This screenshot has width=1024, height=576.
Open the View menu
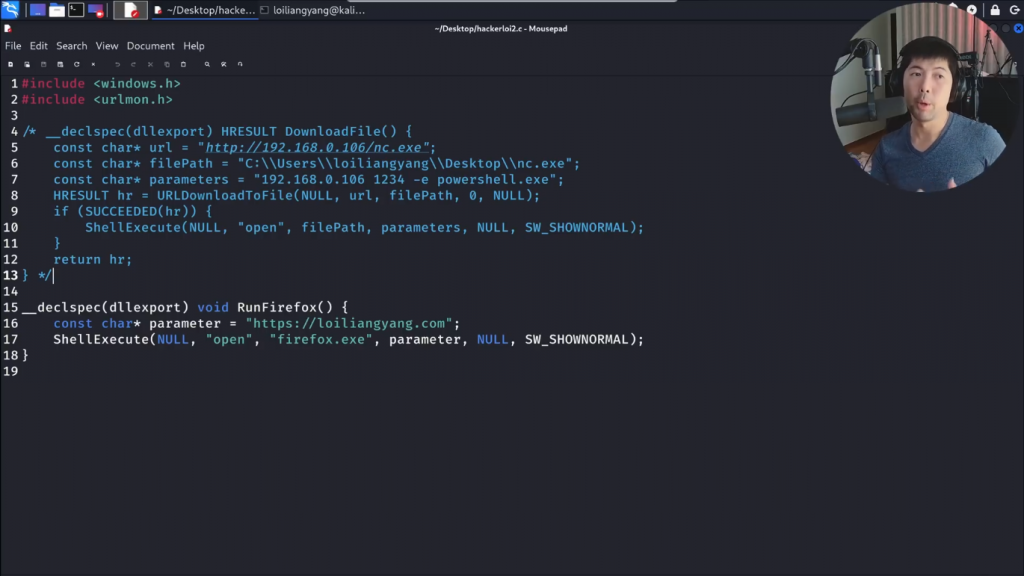(x=107, y=46)
